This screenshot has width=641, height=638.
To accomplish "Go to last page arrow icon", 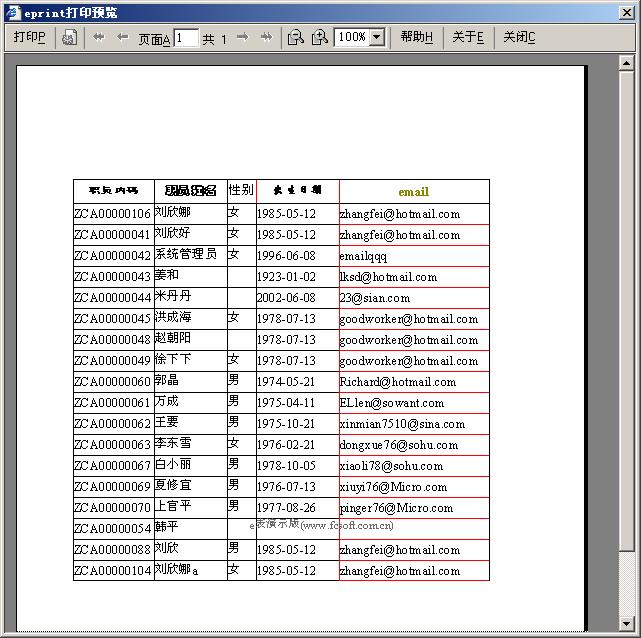I will (x=267, y=37).
